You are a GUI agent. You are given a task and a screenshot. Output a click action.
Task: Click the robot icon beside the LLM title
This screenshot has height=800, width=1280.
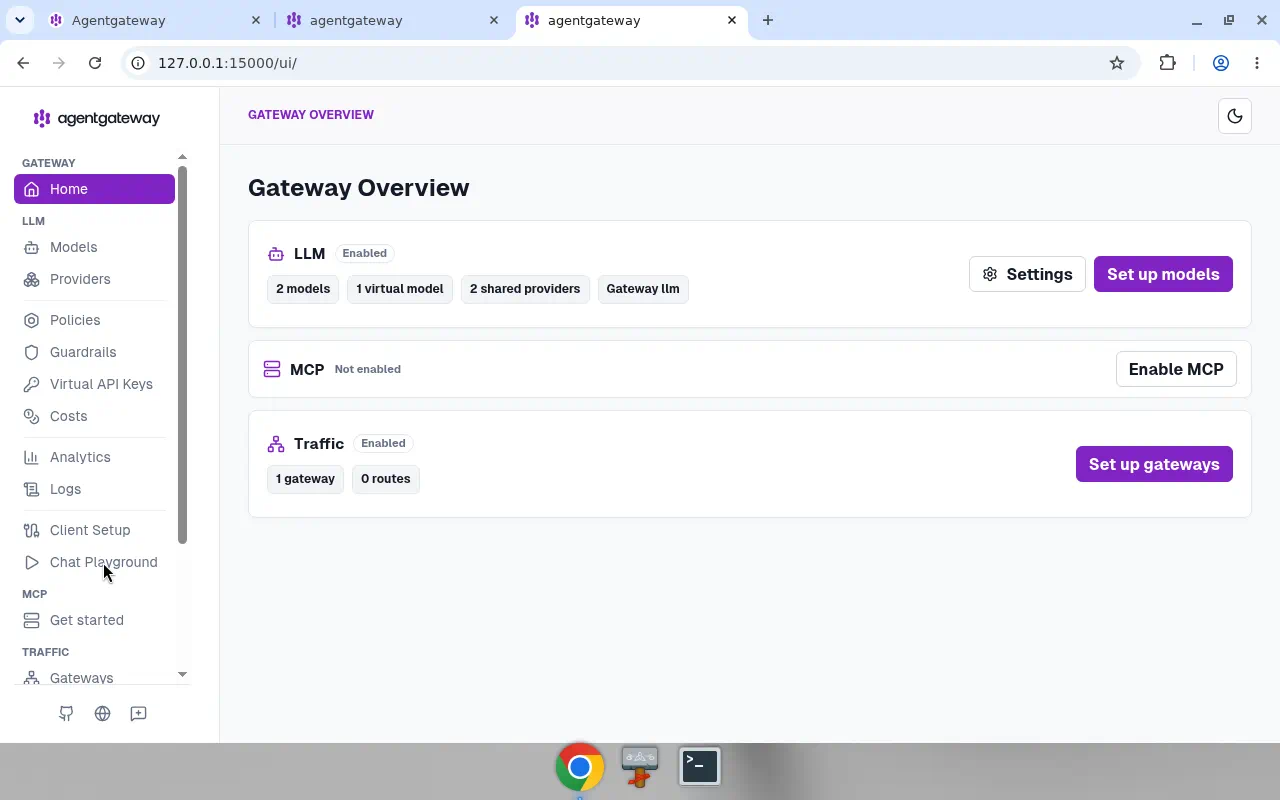coord(276,254)
